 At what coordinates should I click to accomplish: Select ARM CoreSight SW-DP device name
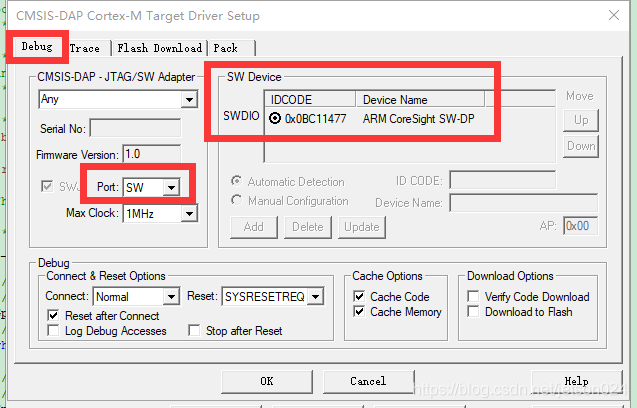point(418,119)
